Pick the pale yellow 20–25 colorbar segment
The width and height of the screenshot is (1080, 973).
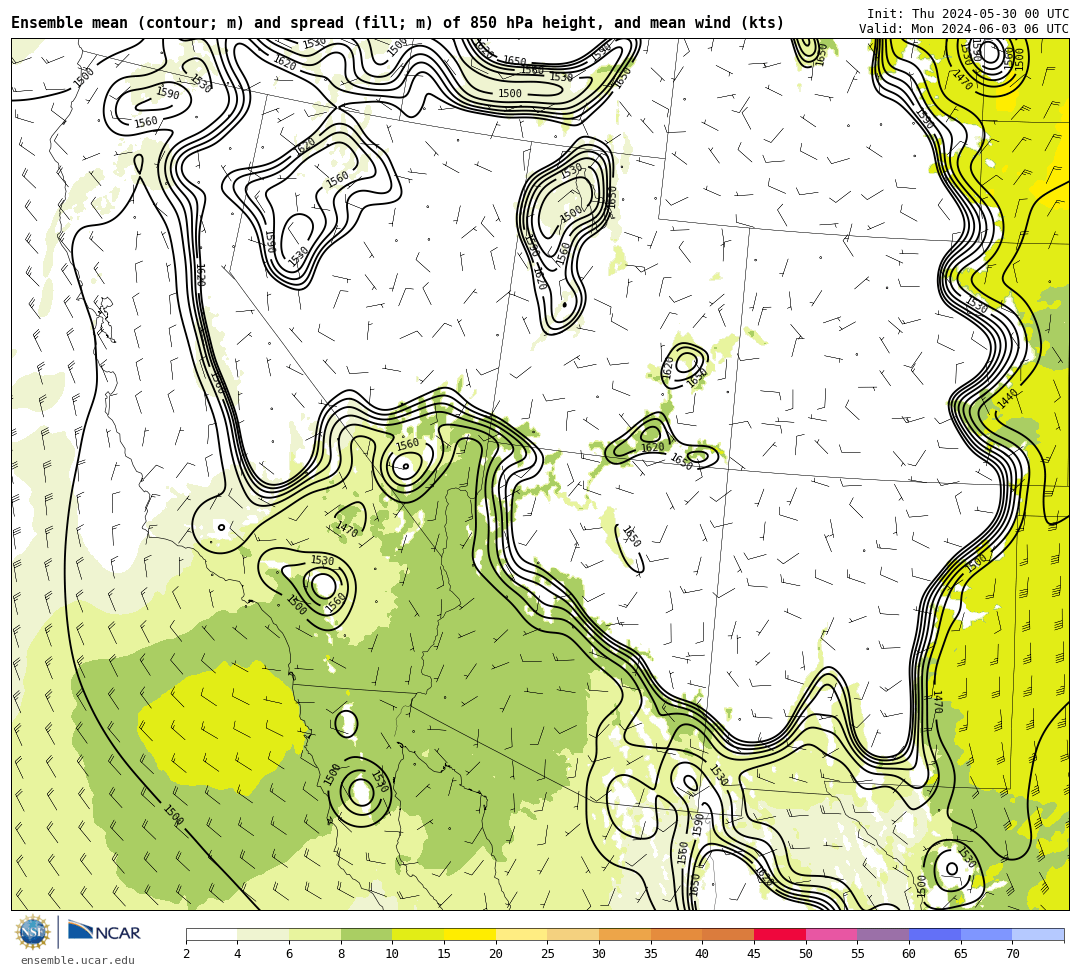[x=521, y=934]
